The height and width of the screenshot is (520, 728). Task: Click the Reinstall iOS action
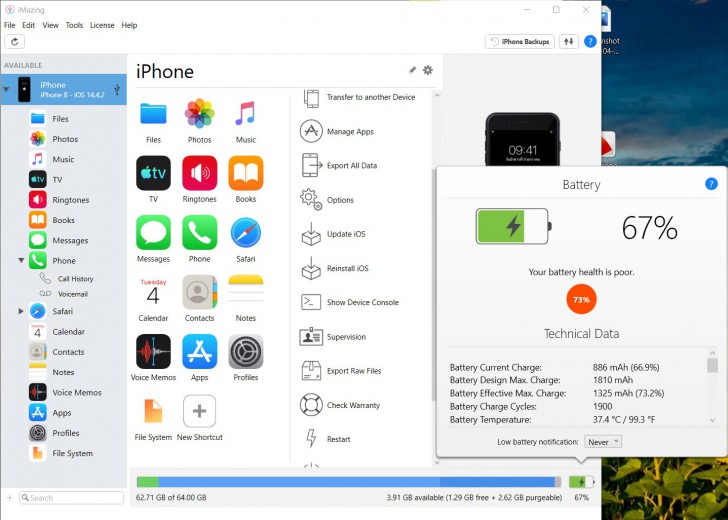334,268
